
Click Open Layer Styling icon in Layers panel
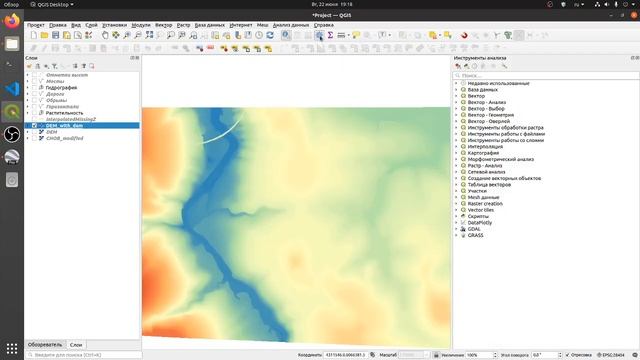click(29, 66)
